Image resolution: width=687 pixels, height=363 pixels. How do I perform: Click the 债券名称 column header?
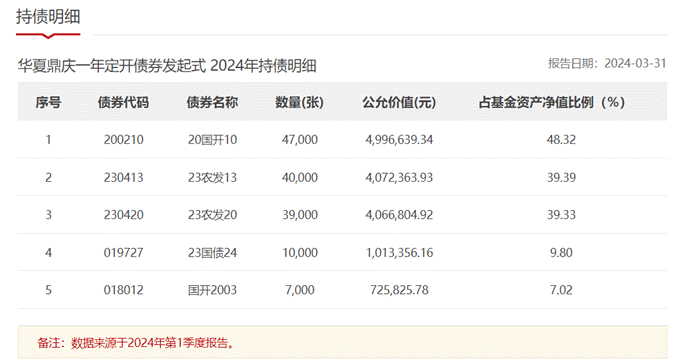click(x=212, y=102)
